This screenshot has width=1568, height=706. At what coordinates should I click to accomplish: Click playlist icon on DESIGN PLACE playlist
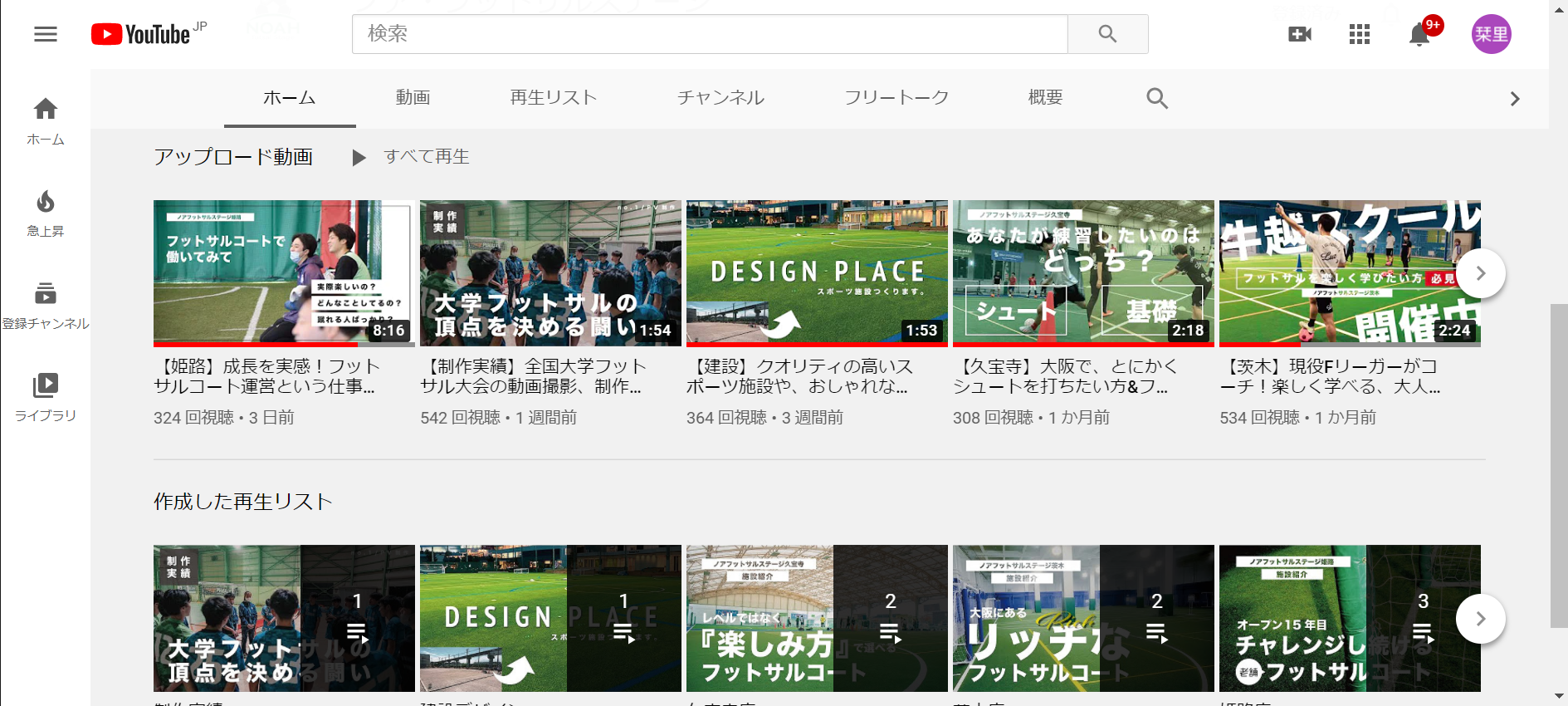[x=623, y=634]
